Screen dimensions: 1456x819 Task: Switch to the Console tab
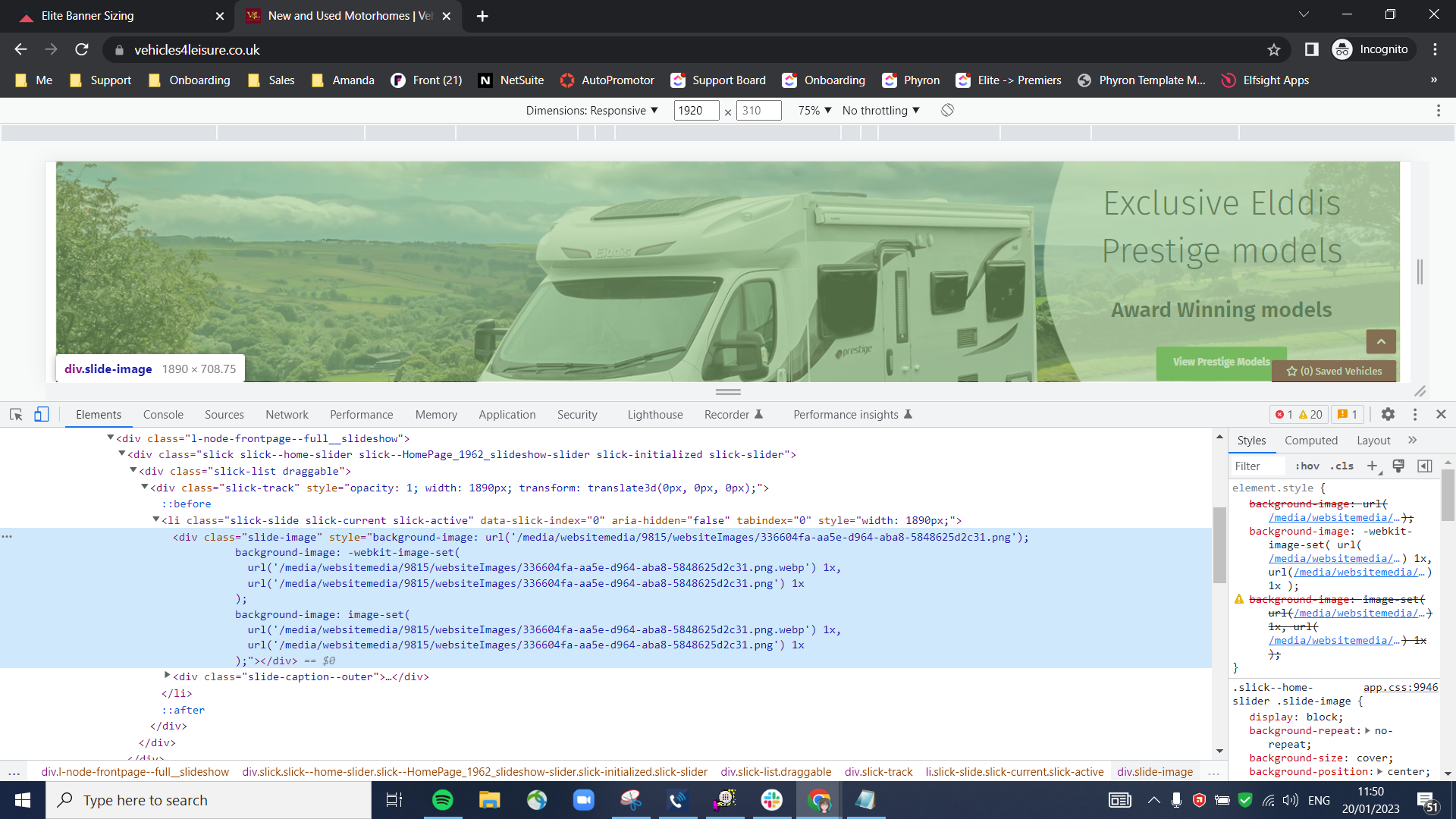[163, 415]
